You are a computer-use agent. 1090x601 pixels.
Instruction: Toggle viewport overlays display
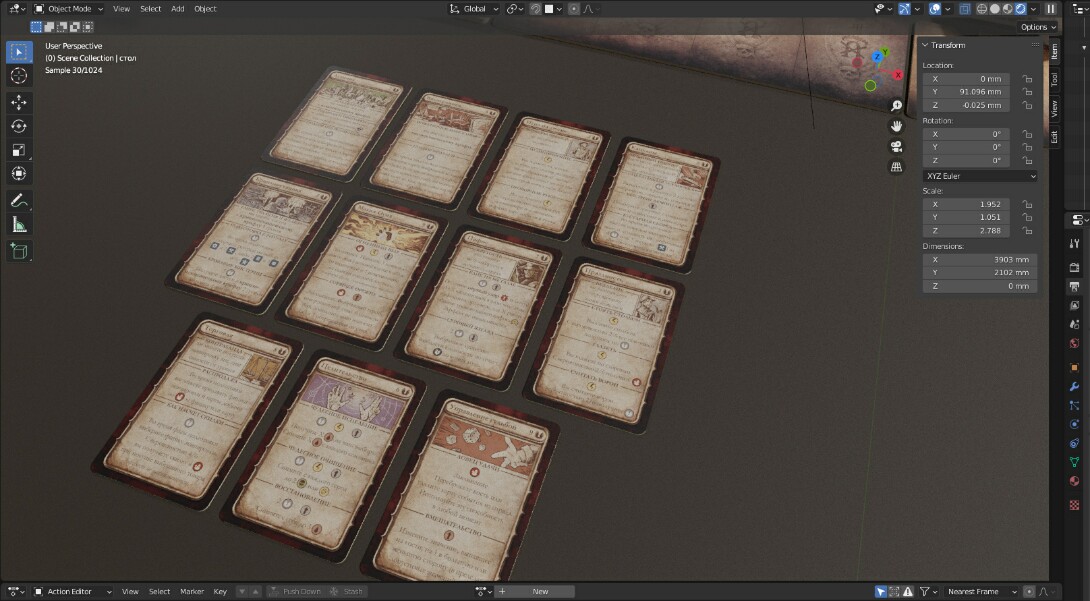coord(935,9)
